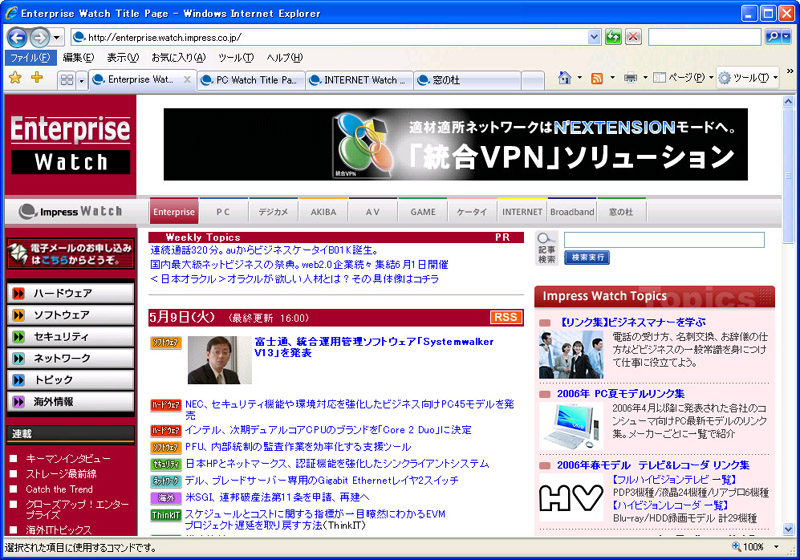This screenshot has width=800, height=560.
Task: Open the ページ(P) command bar menu
Action: (683, 78)
